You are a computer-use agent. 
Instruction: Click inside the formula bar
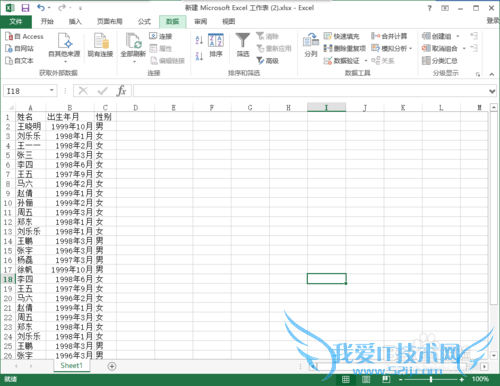pyautogui.click(x=310, y=91)
